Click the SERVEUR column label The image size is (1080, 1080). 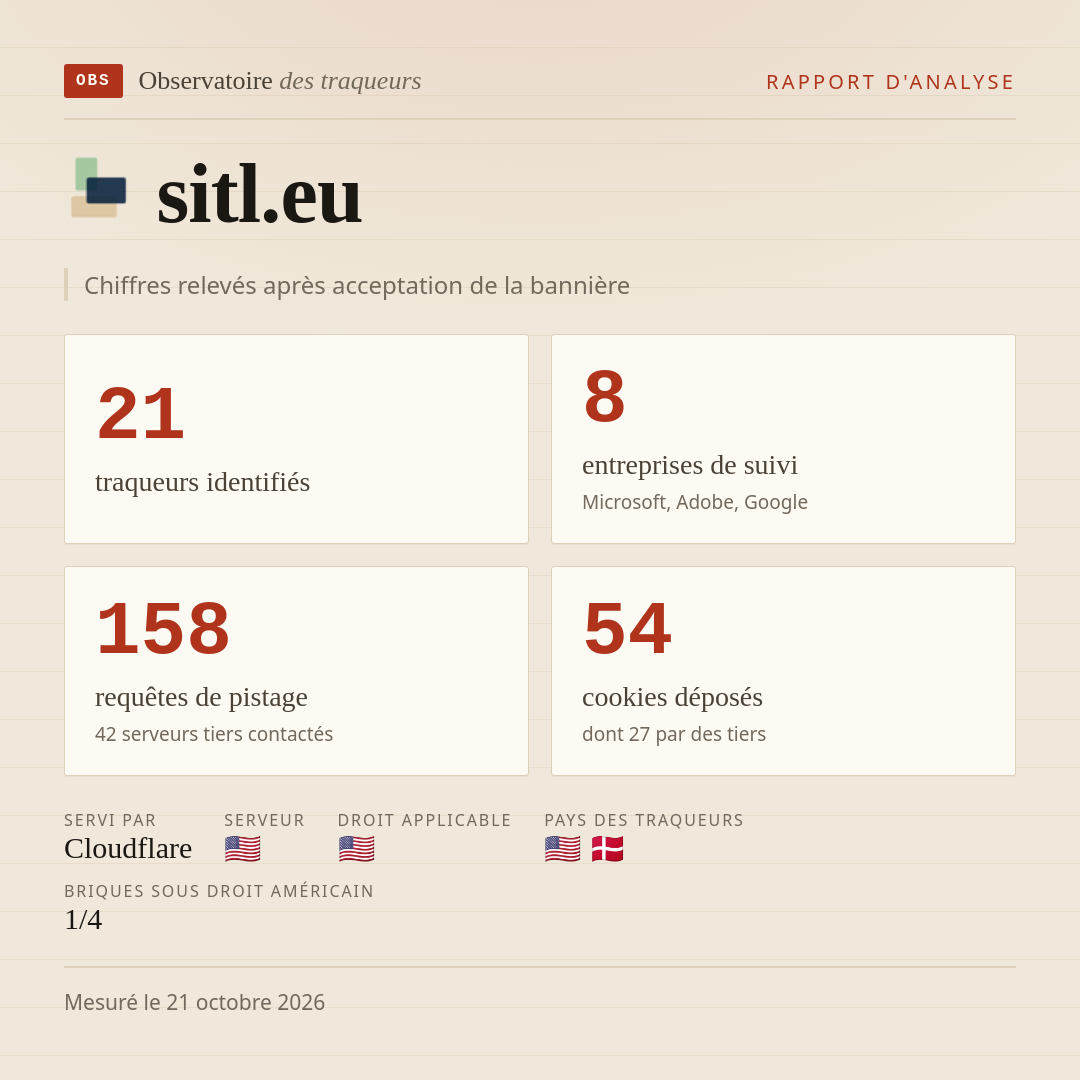point(264,820)
